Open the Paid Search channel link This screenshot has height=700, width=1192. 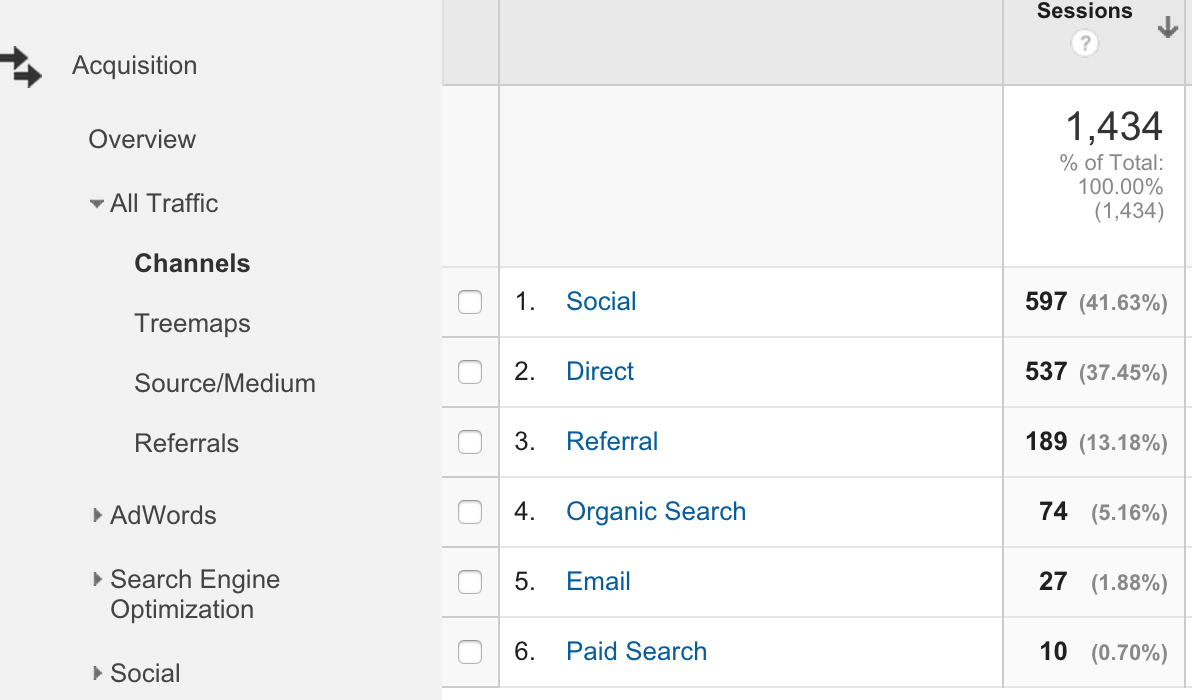click(x=636, y=651)
